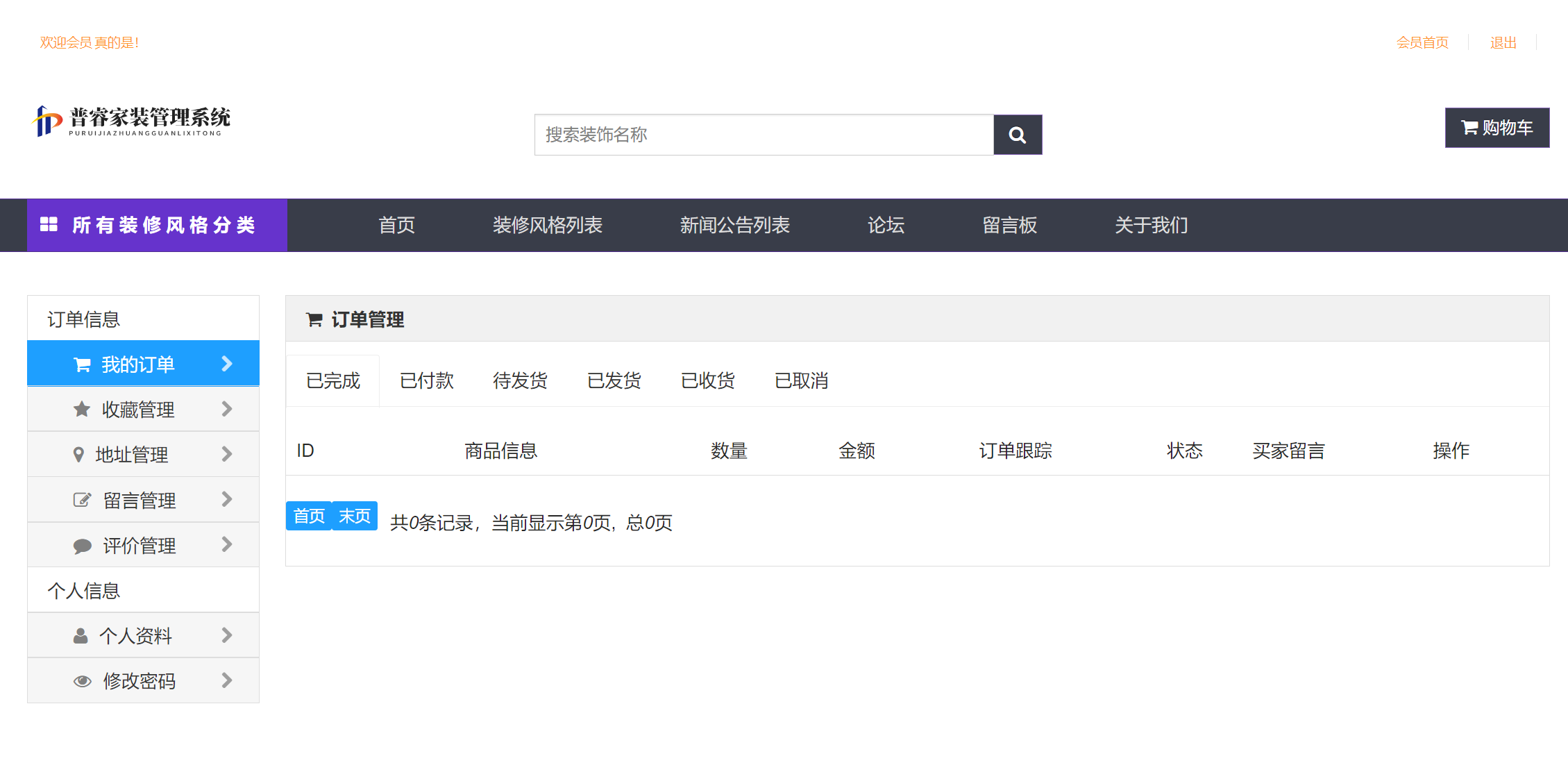Image resolution: width=1568 pixels, height=772 pixels.
Task: Click the eye icon next to 修改密码
Action: (81, 680)
